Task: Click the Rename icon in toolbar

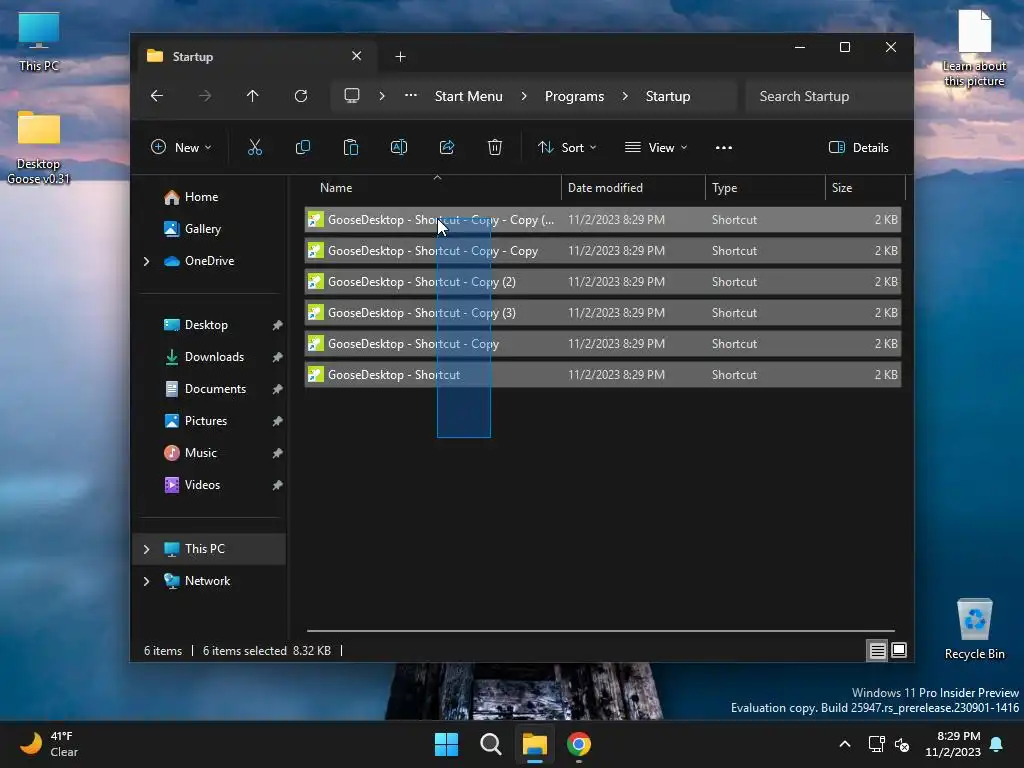Action: pyautogui.click(x=399, y=148)
